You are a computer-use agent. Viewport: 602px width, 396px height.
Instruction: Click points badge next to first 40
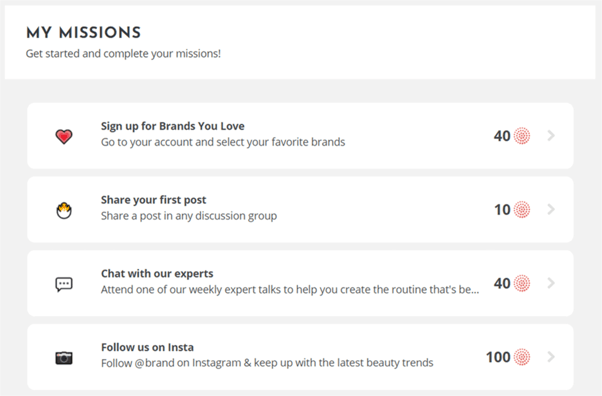coord(522,136)
